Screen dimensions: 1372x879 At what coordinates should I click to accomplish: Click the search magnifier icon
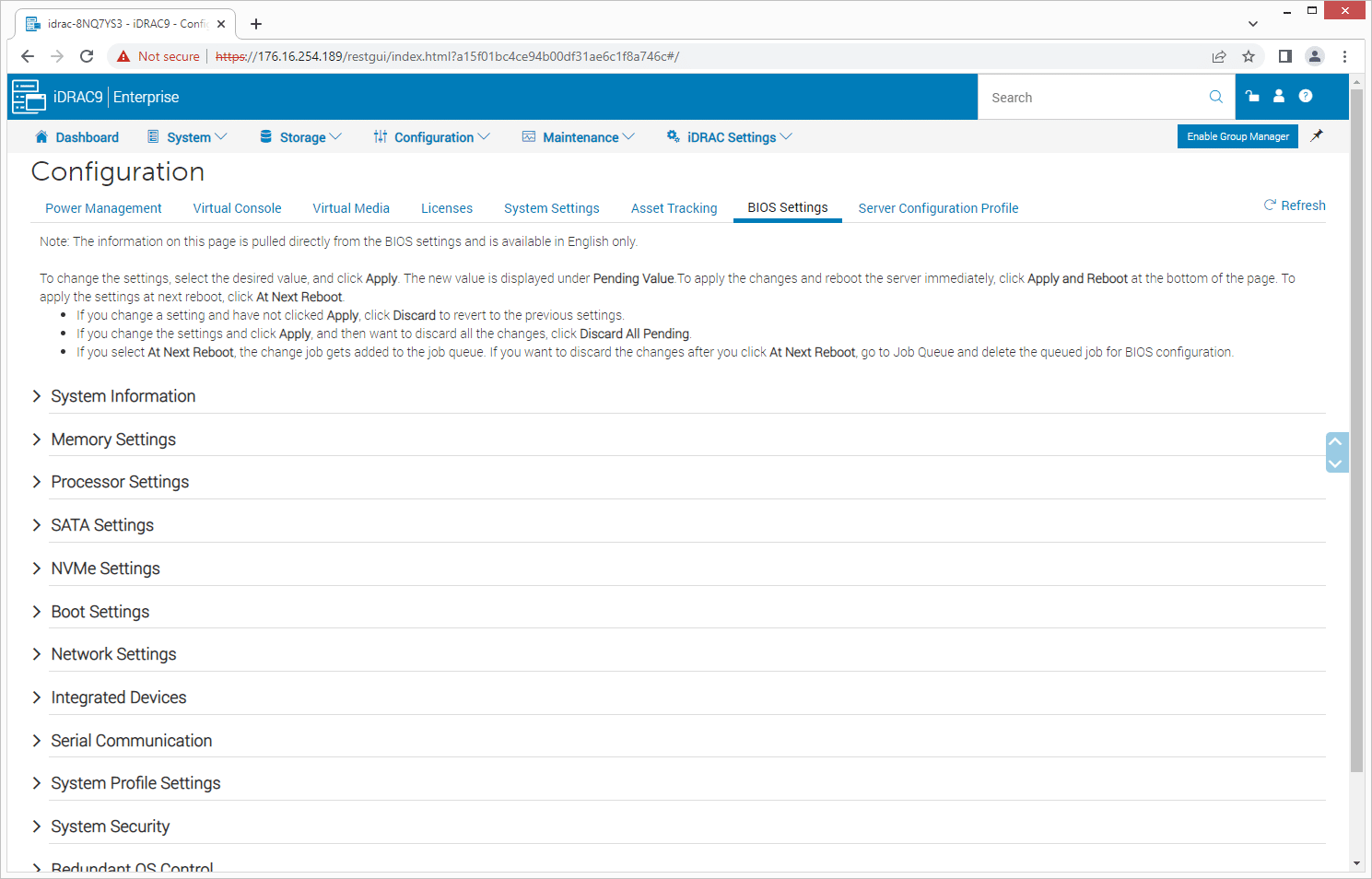click(x=1215, y=96)
